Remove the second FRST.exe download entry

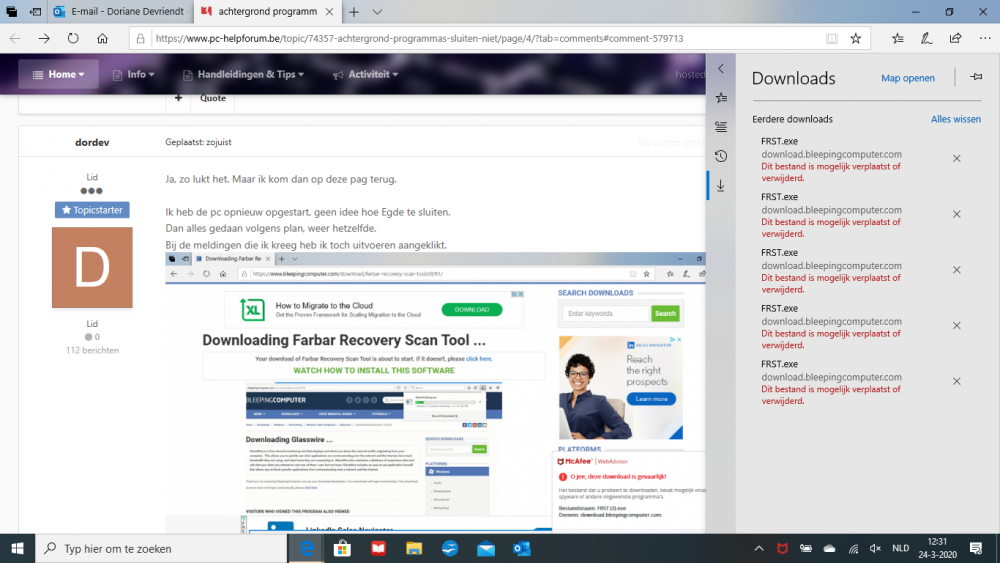tap(957, 214)
